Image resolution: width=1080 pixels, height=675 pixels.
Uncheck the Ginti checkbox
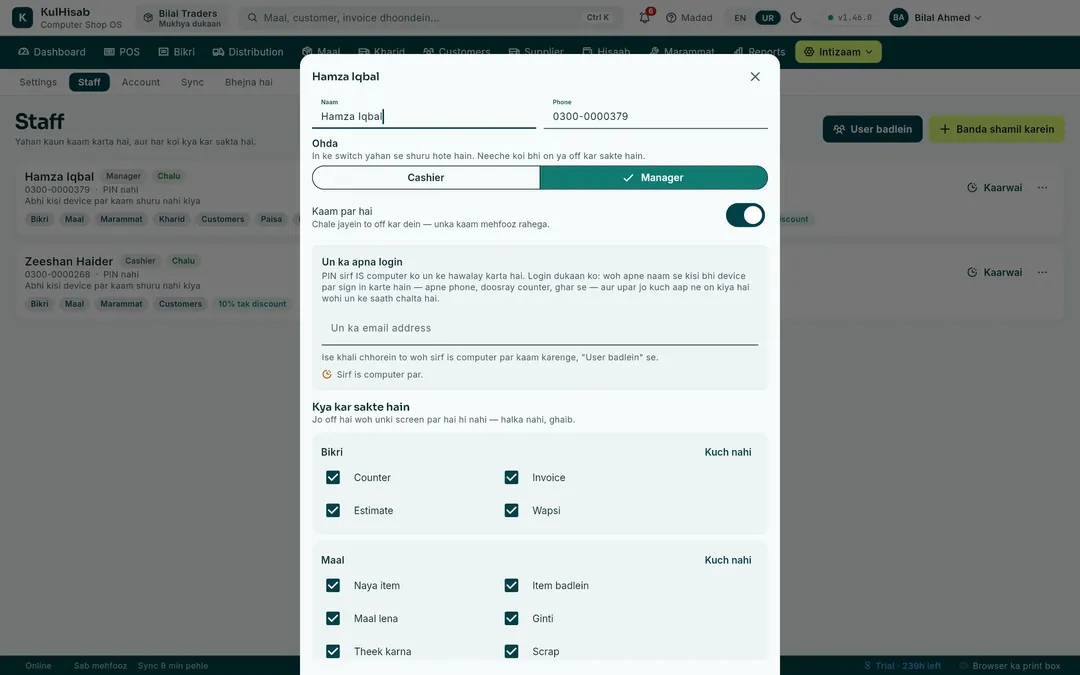click(511, 619)
